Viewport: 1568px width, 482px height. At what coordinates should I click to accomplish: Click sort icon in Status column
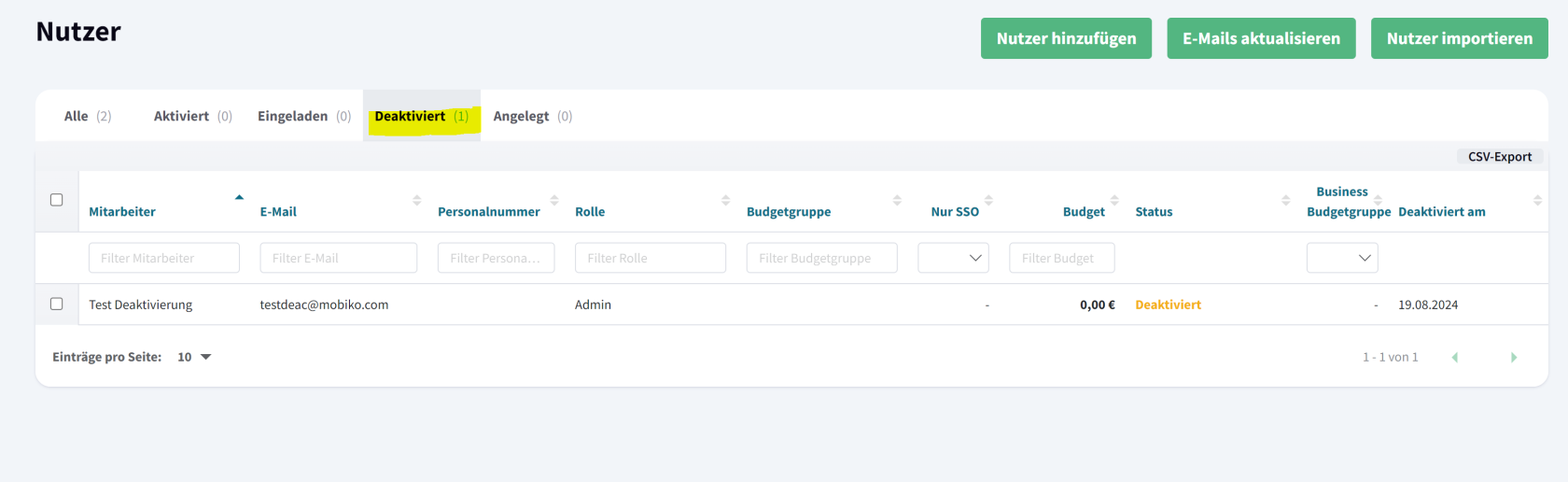tap(1285, 200)
